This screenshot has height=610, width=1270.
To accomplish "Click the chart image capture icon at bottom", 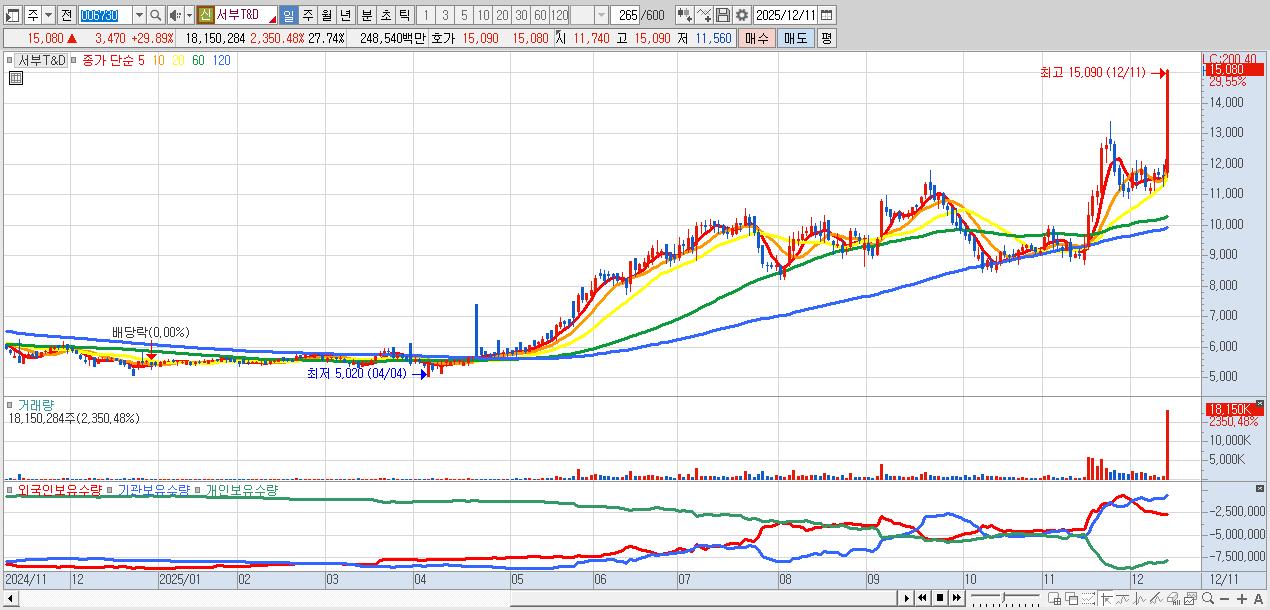I will click(x=1190, y=598).
